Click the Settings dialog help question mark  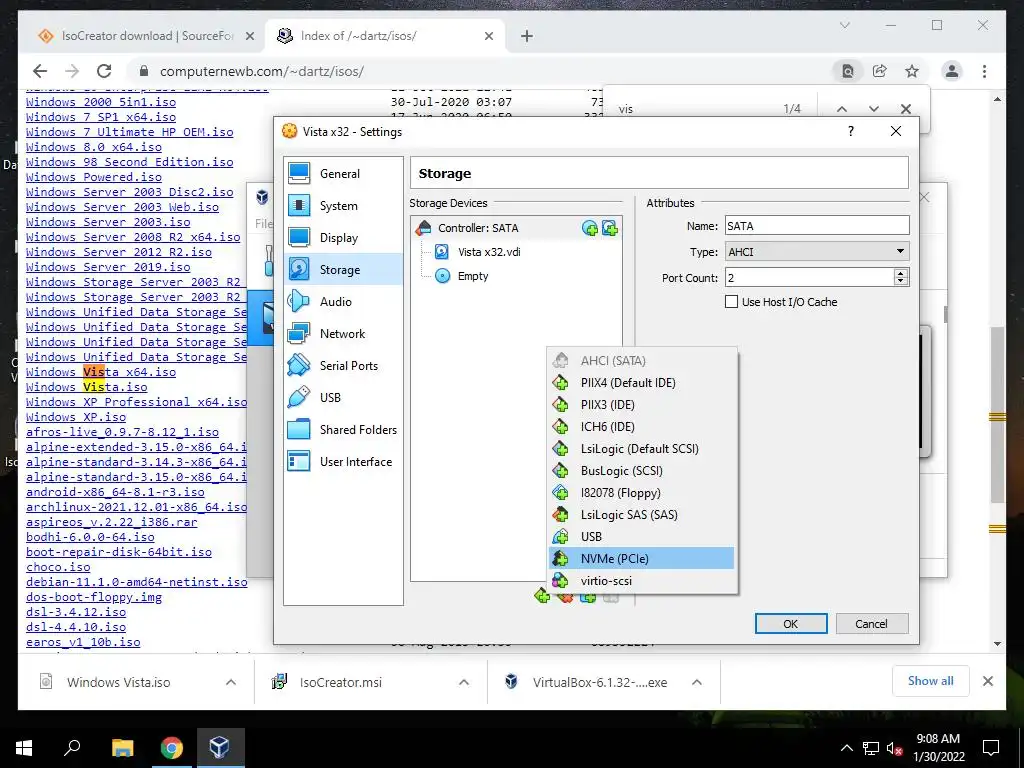pyautogui.click(x=850, y=131)
